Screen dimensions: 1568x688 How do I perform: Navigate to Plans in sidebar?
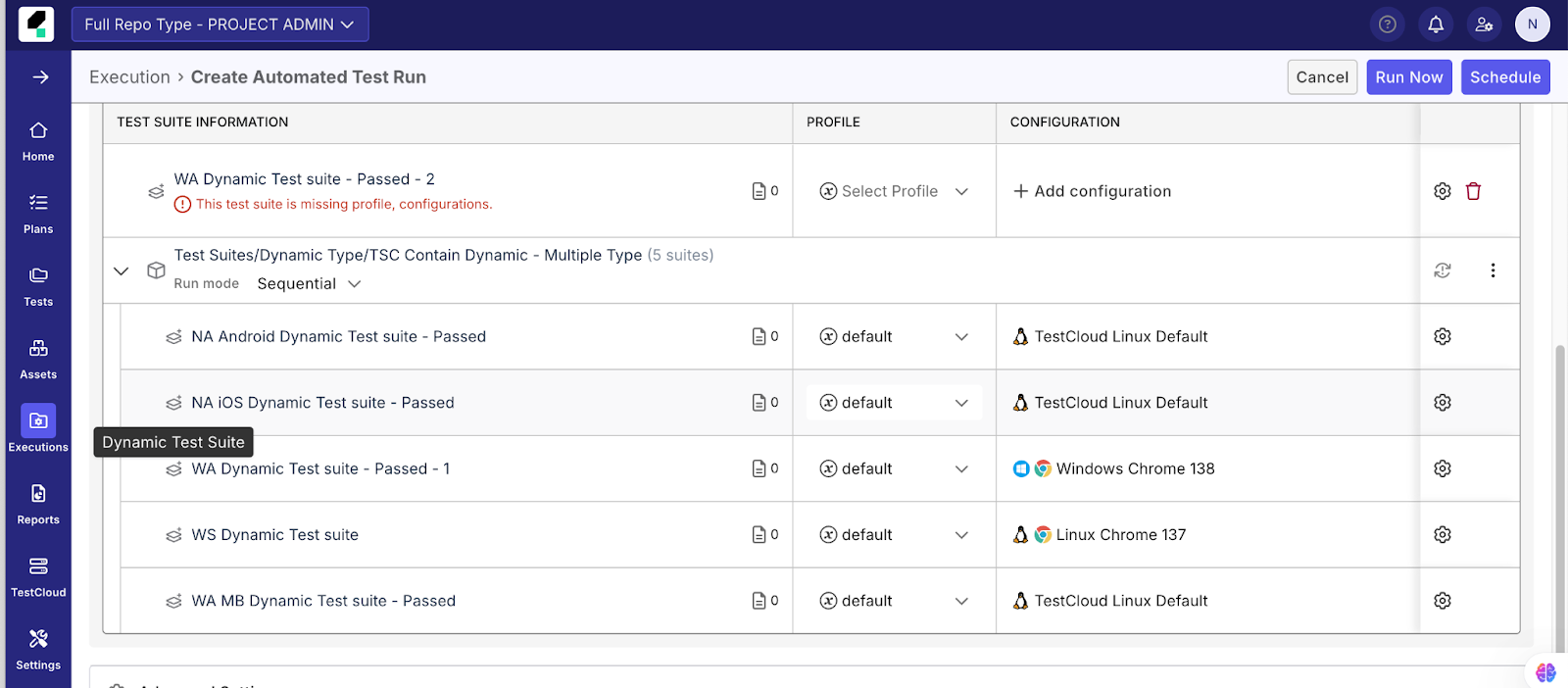click(x=38, y=213)
